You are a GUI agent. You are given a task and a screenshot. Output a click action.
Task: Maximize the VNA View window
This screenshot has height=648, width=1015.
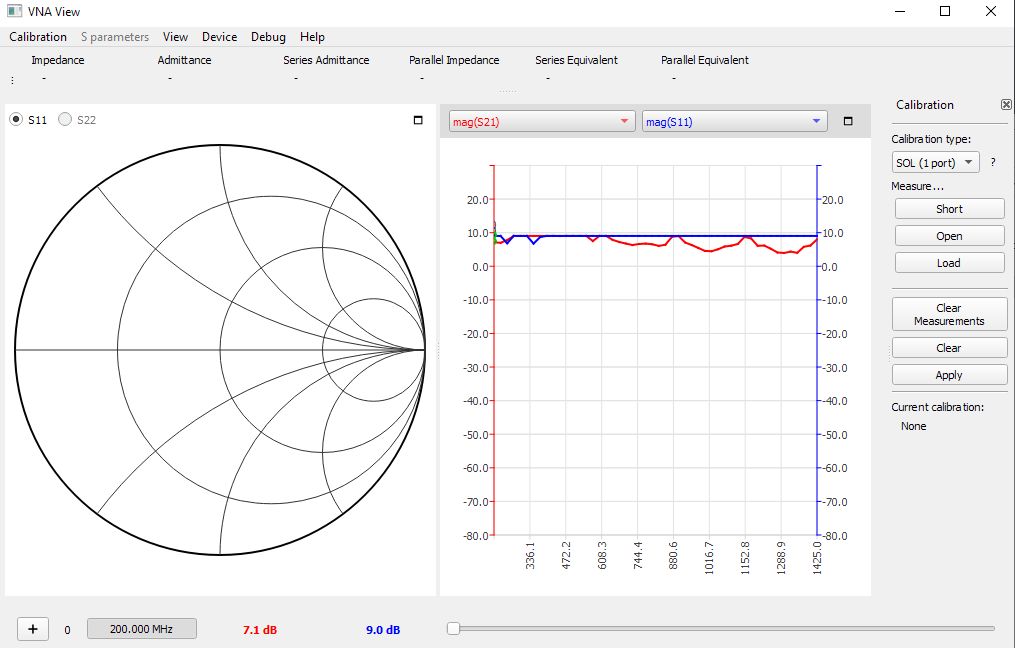pyautogui.click(x=945, y=11)
